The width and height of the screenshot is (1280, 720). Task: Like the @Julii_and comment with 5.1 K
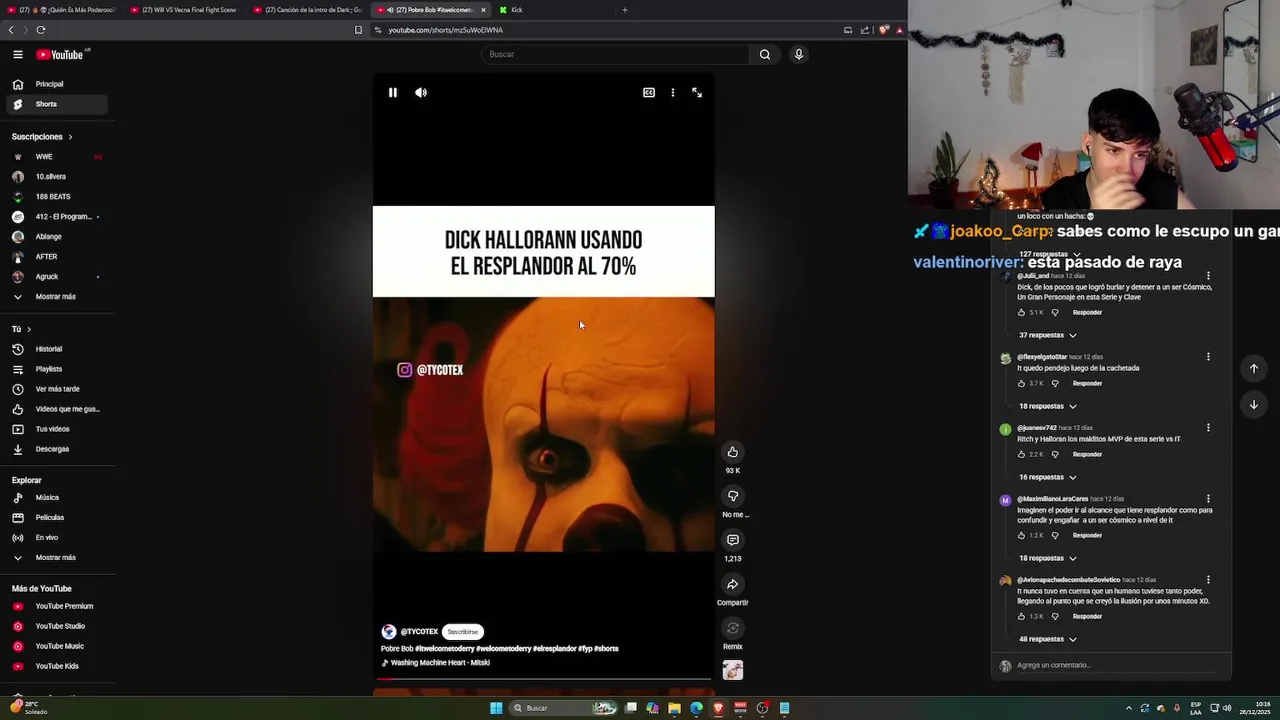pos(1021,313)
